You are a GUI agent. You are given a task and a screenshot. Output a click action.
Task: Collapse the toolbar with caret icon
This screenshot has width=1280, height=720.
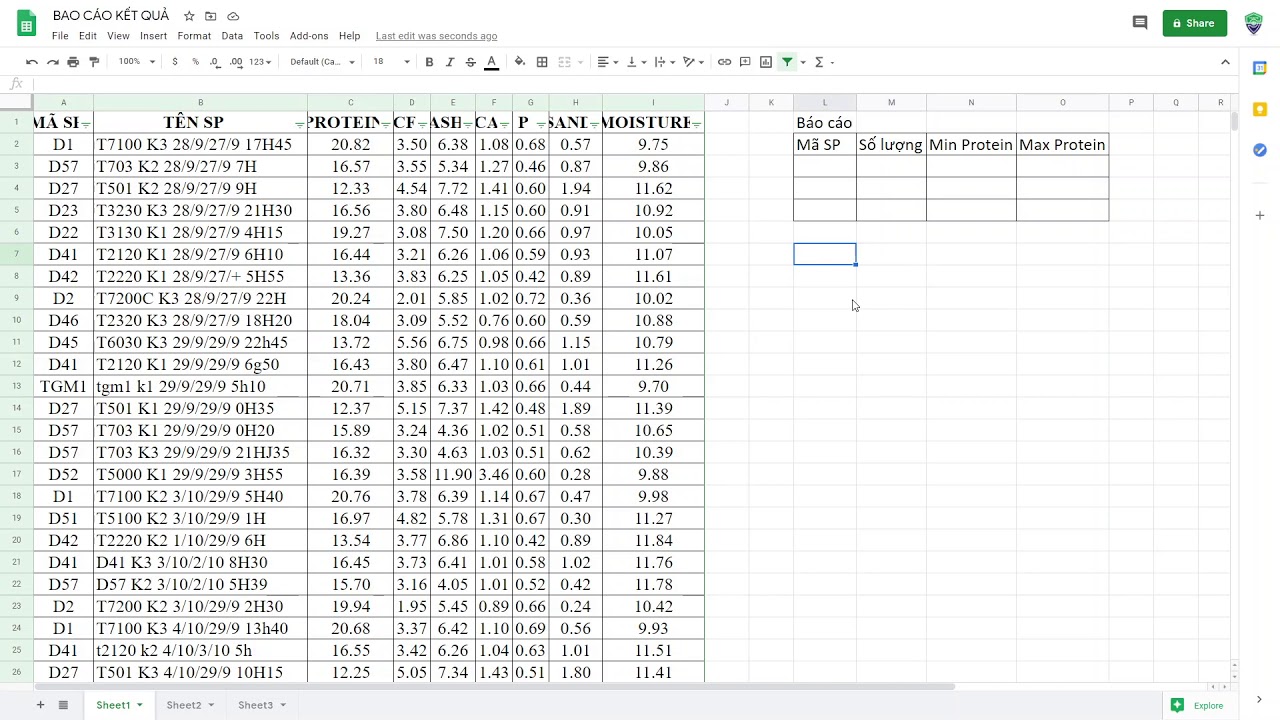coord(1225,62)
